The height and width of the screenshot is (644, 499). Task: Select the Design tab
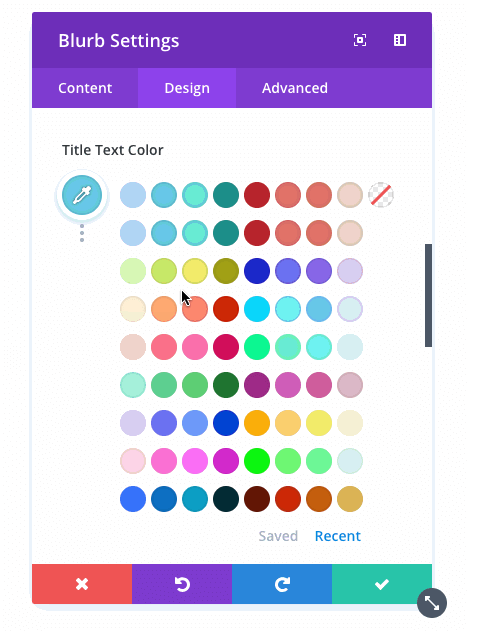187,88
